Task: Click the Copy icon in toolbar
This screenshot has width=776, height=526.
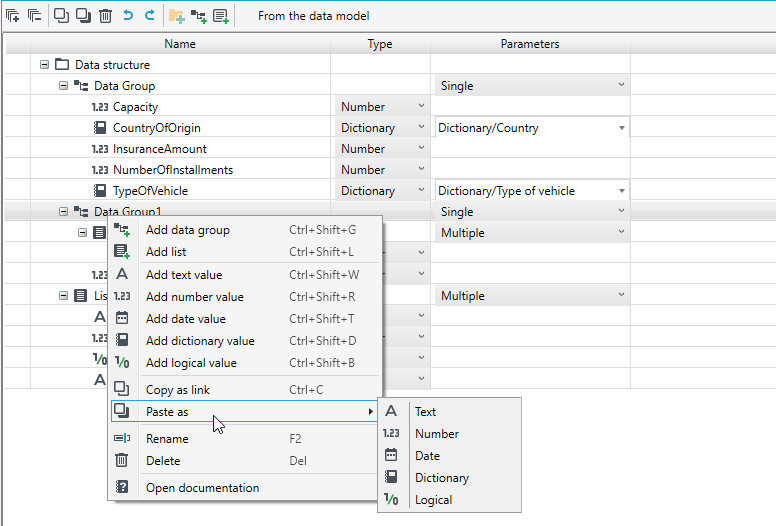Action: click(61, 16)
